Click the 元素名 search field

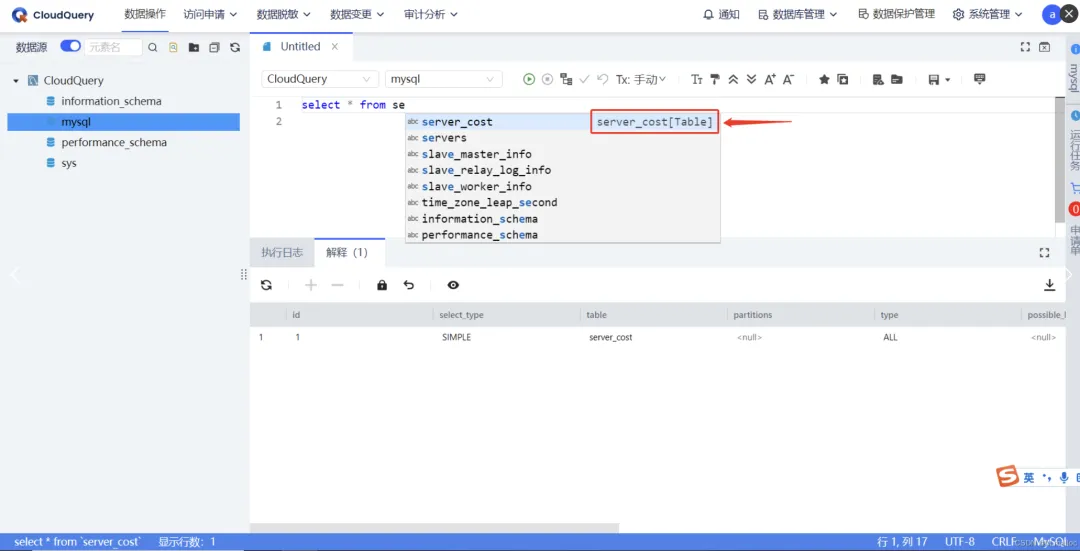point(113,47)
